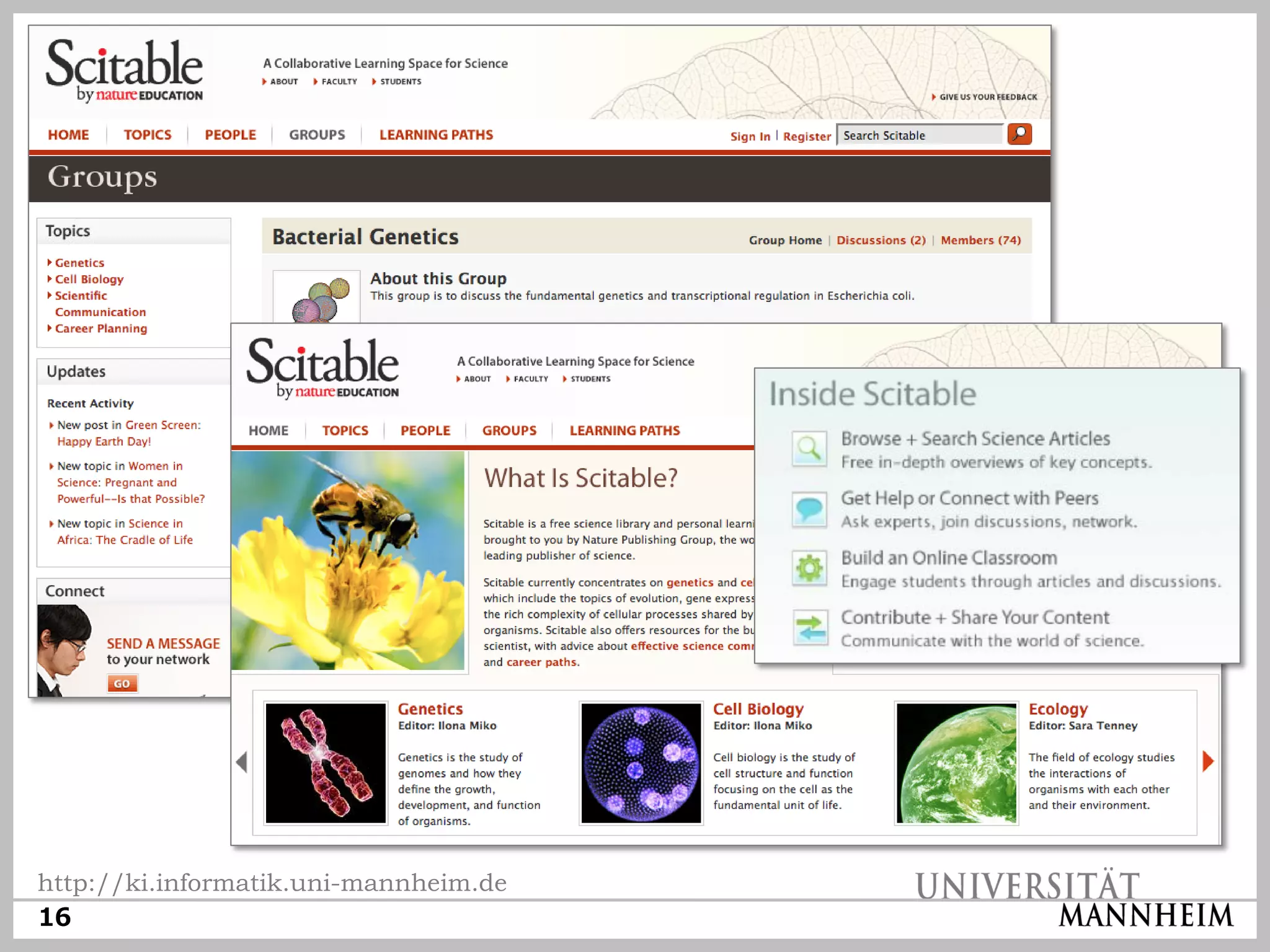The height and width of the screenshot is (952, 1270).
Task: Open PEOPLE tab in back window
Action: [230, 134]
